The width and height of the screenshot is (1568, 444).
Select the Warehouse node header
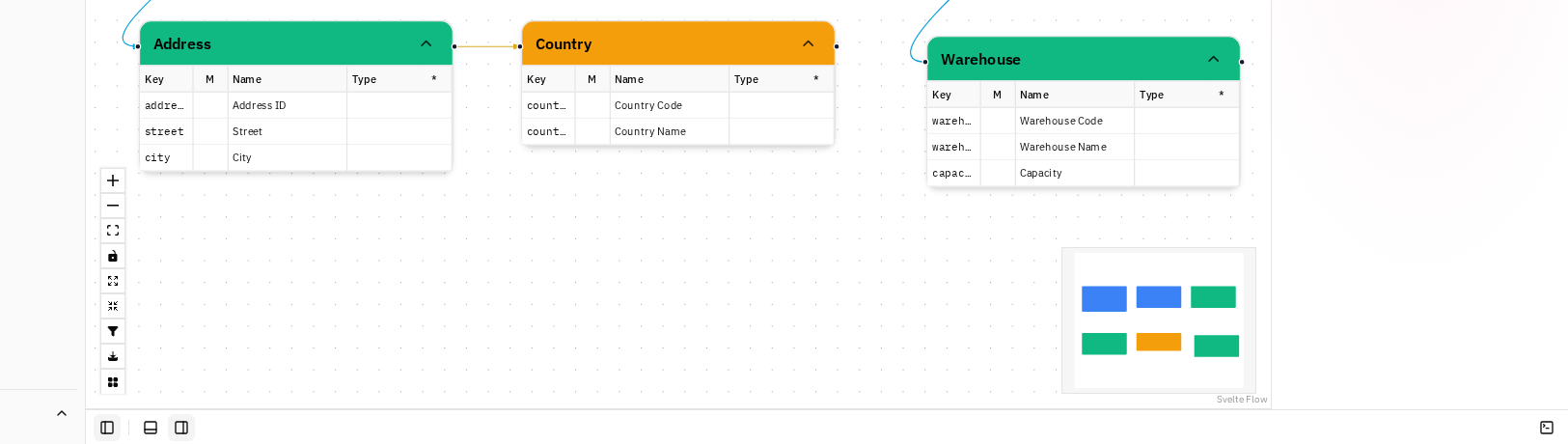coord(1084,59)
